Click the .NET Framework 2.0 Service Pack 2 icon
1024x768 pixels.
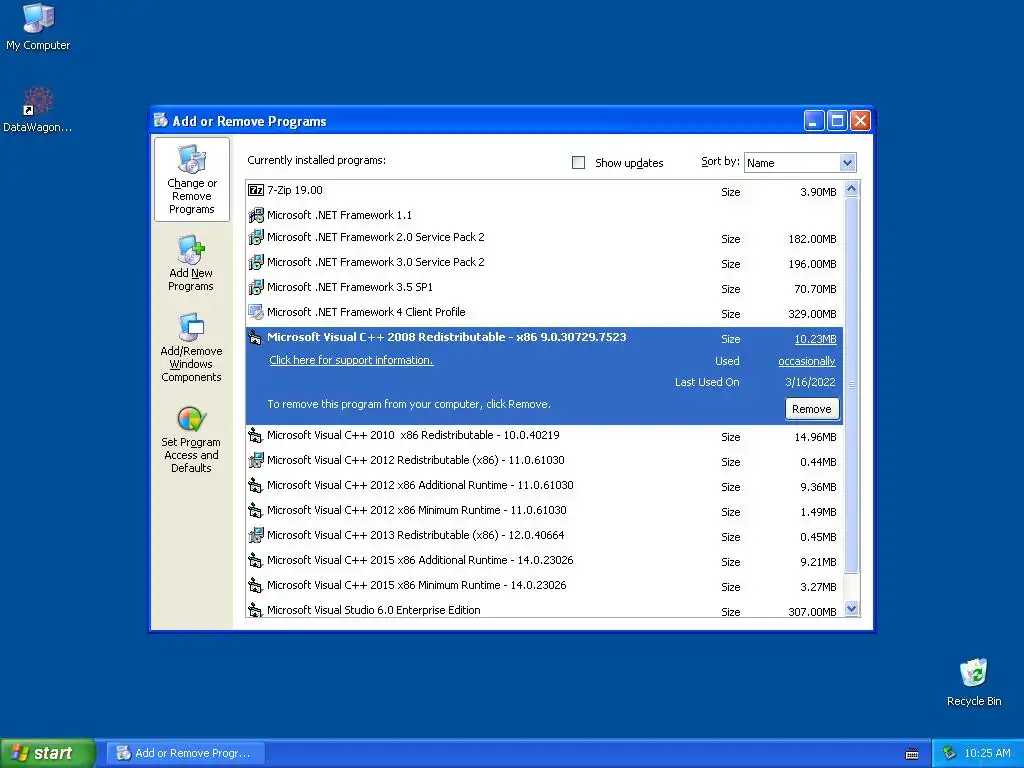(x=256, y=237)
